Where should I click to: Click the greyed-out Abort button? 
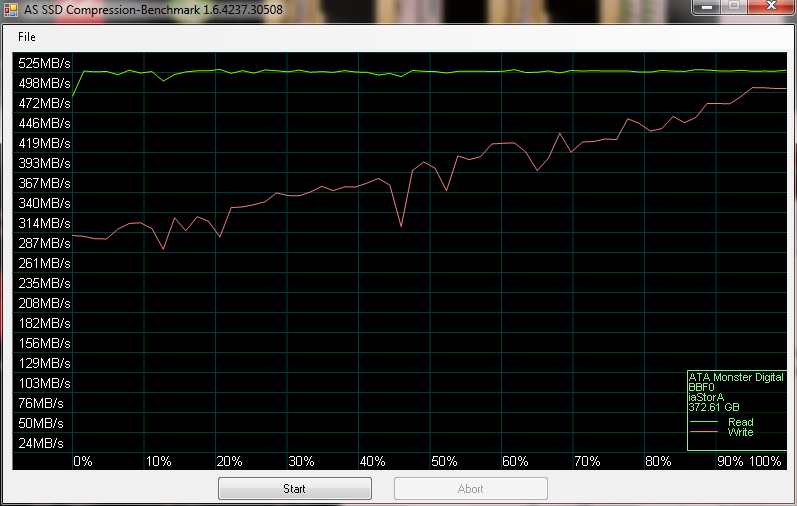click(470, 489)
